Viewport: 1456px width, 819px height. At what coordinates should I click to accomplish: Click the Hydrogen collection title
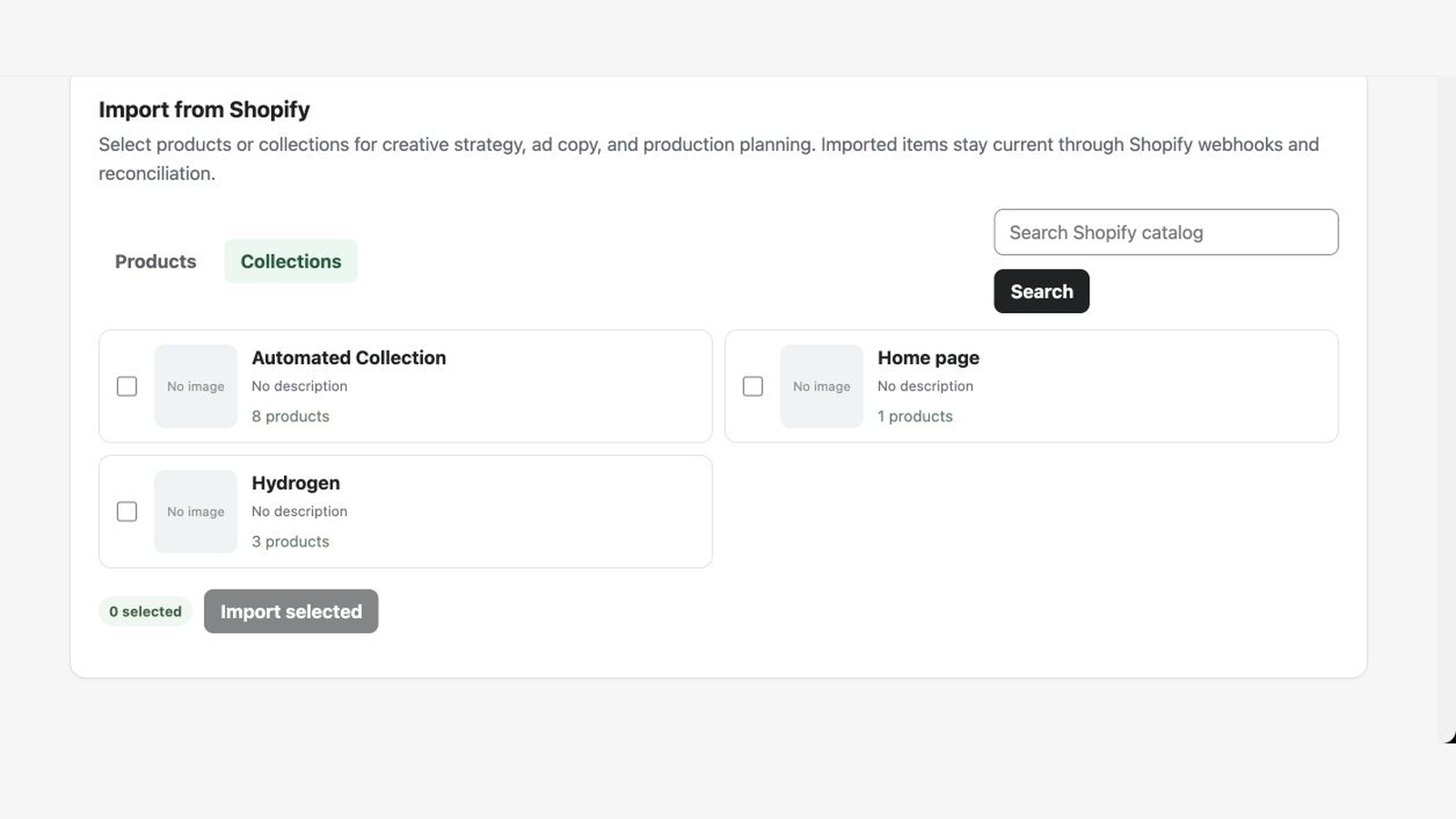(x=296, y=483)
